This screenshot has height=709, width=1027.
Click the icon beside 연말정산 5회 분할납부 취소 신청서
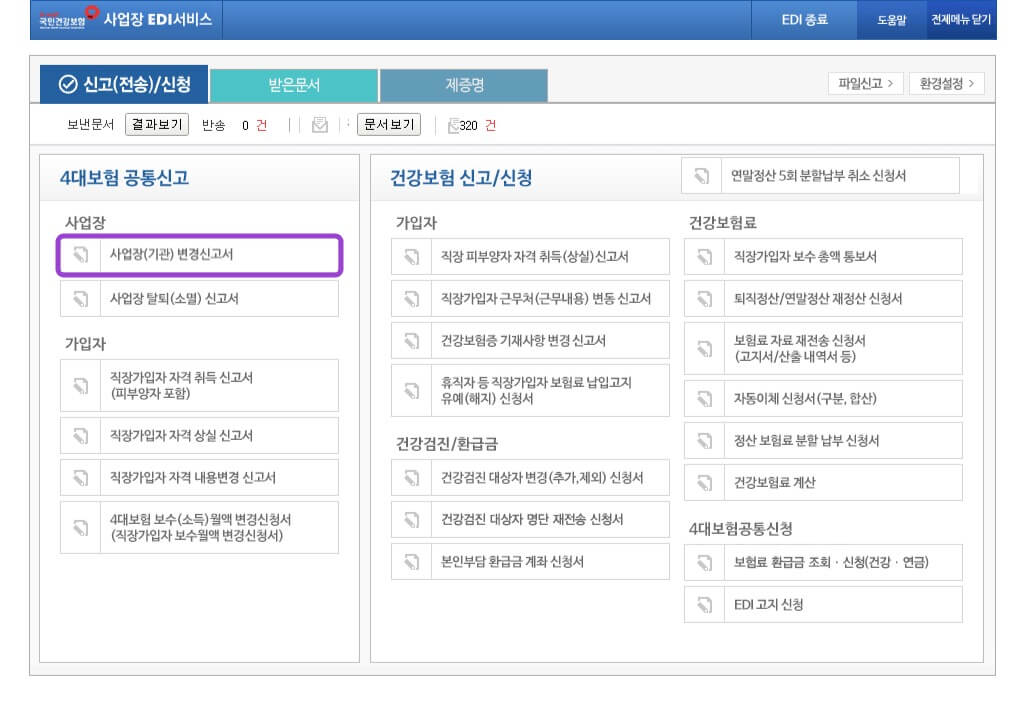click(x=702, y=175)
